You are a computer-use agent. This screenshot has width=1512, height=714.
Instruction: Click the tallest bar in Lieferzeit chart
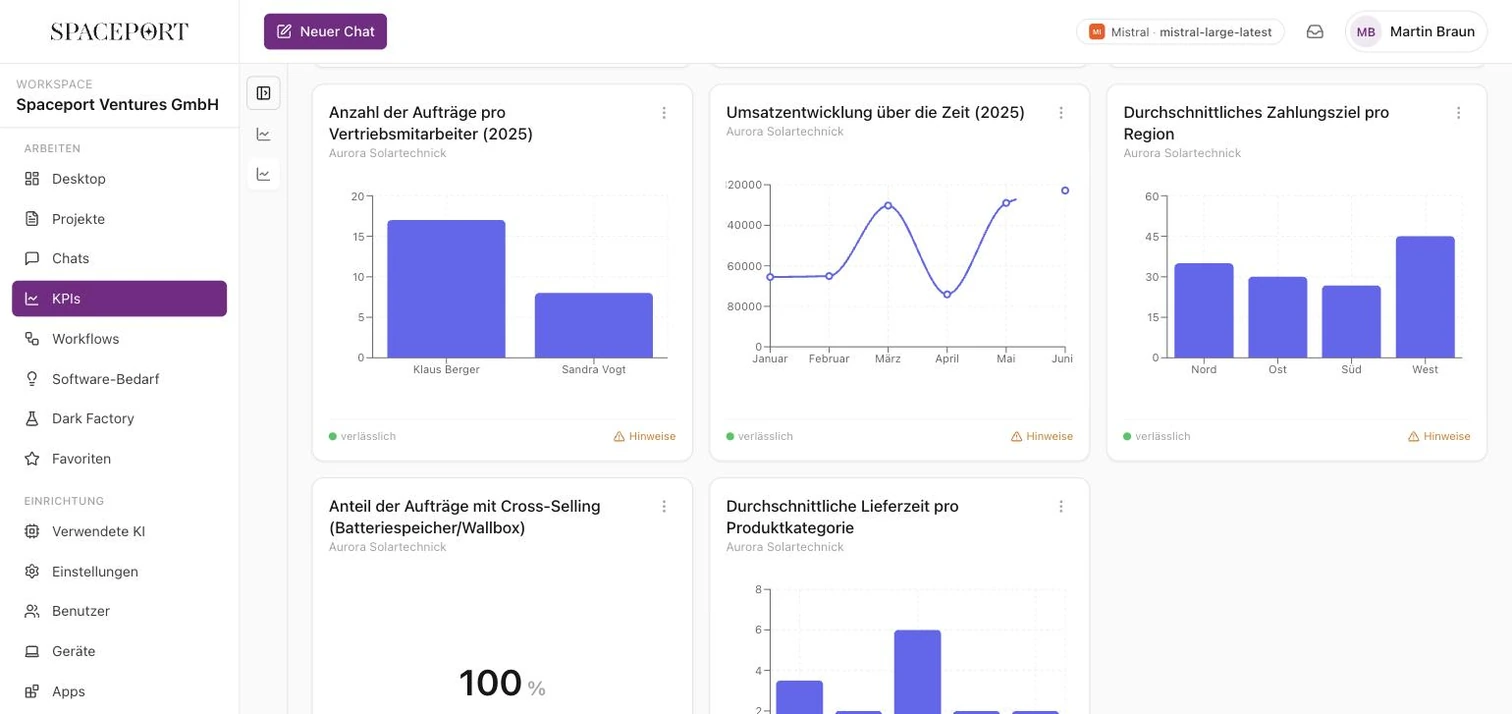tap(917, 672)
